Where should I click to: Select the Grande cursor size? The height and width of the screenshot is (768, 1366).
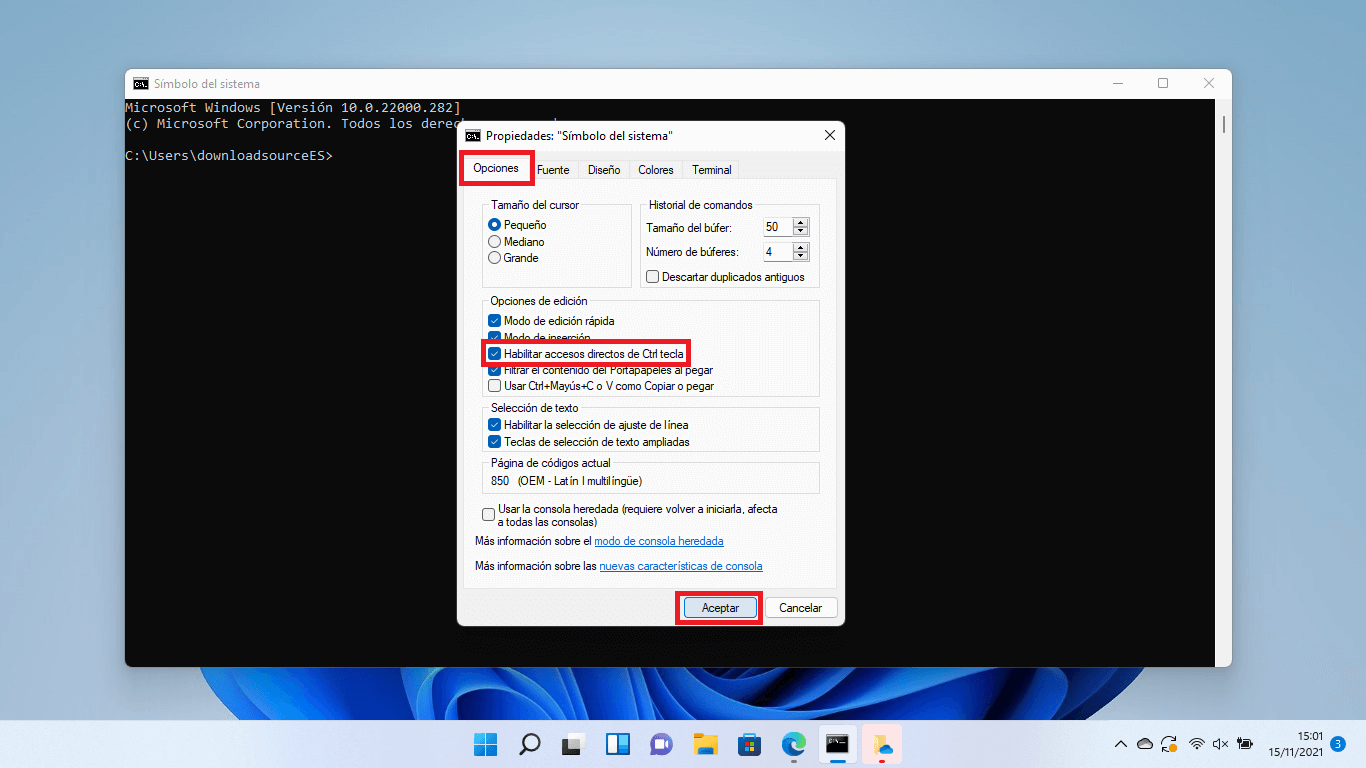(x=494, y=258)
